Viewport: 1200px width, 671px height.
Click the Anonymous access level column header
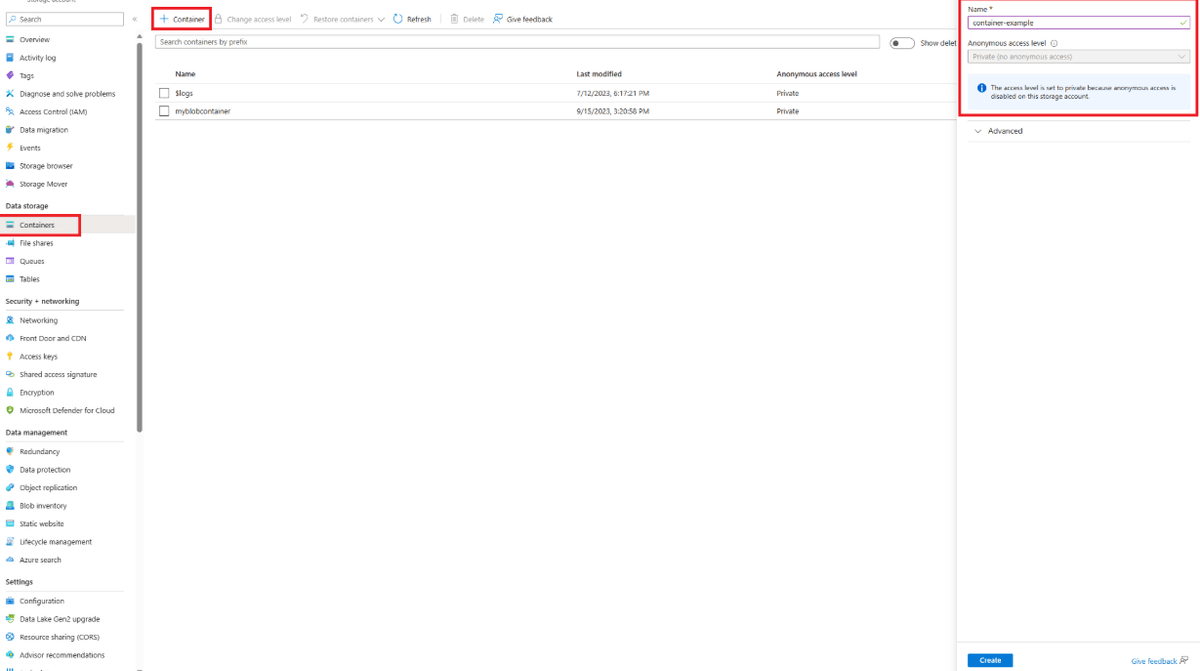point(817,74)
